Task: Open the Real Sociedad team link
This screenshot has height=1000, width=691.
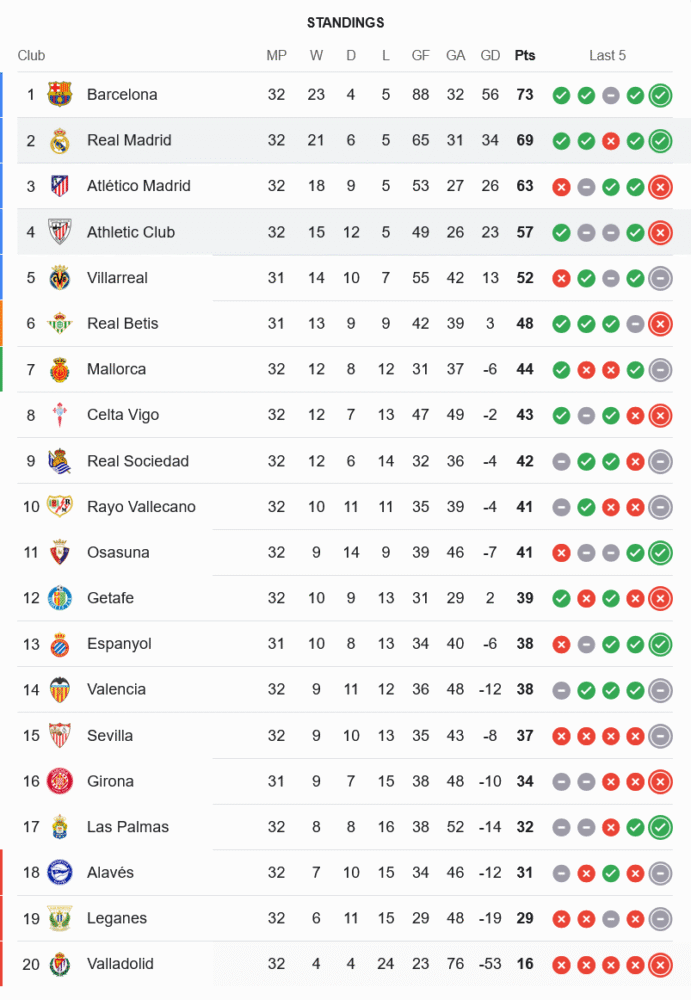Action: (138, 461)
